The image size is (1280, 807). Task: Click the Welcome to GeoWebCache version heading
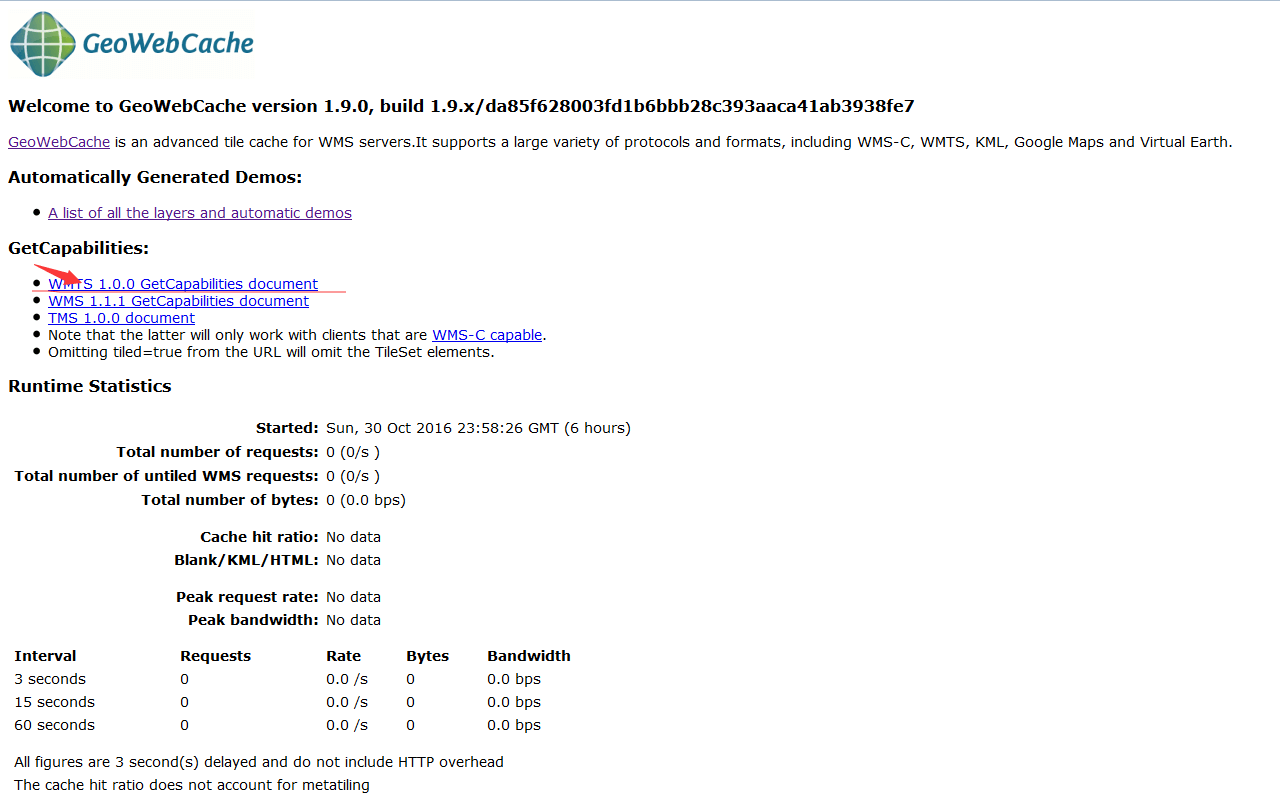(x=461, y=106)
